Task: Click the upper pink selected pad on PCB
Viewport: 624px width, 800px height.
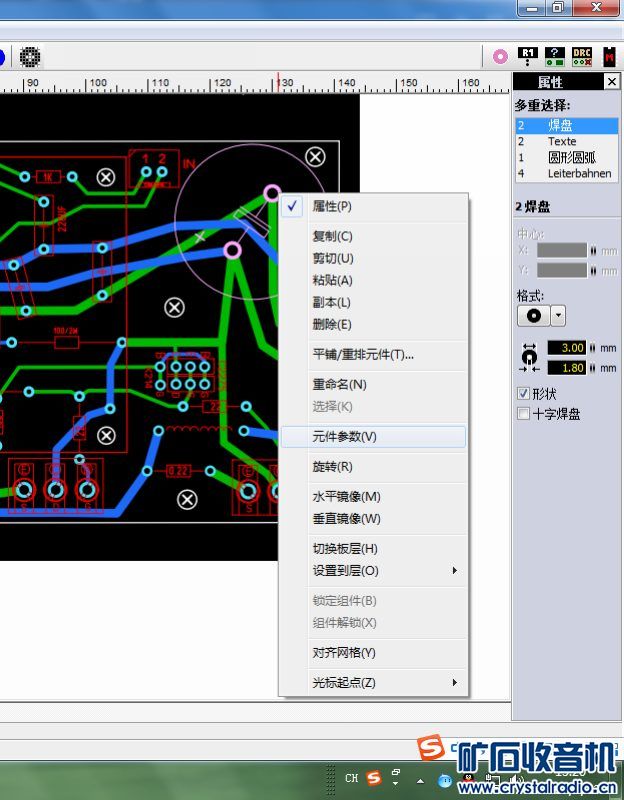Action: (272, 193)
